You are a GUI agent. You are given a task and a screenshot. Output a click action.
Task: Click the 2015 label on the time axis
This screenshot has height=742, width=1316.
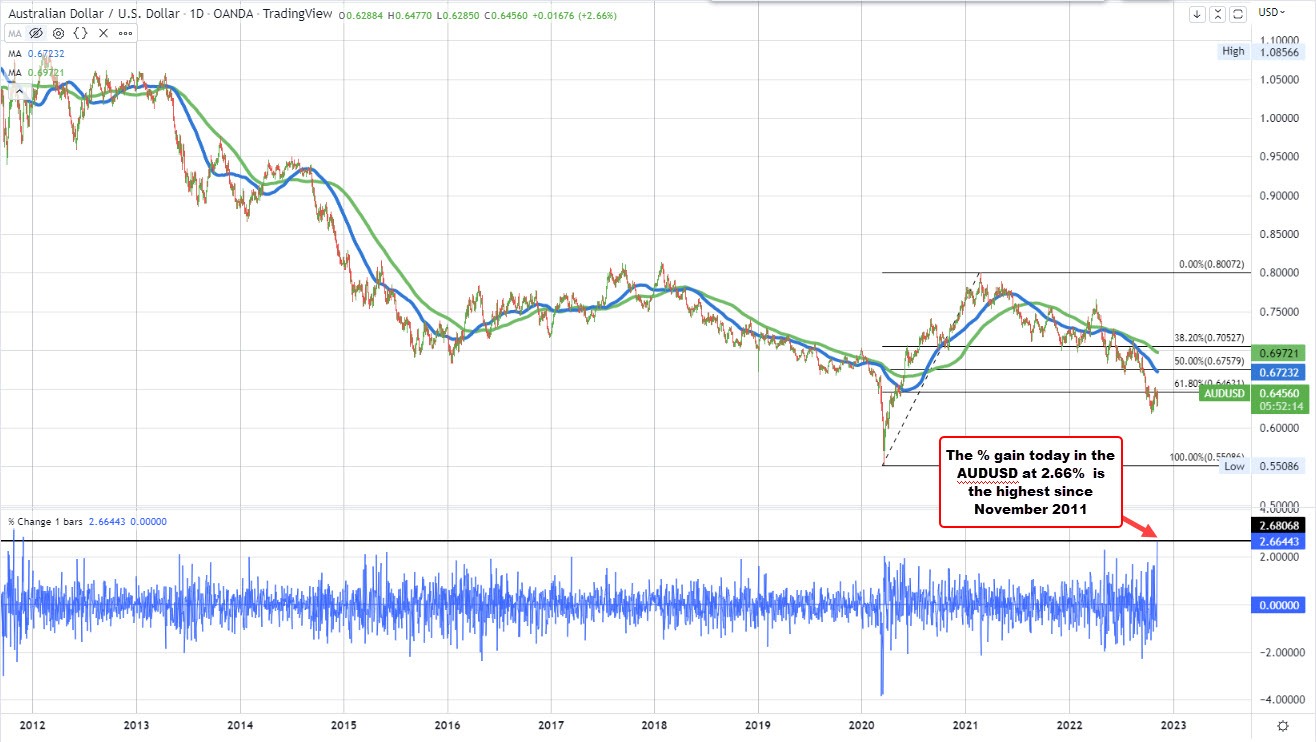coord(343,724)
